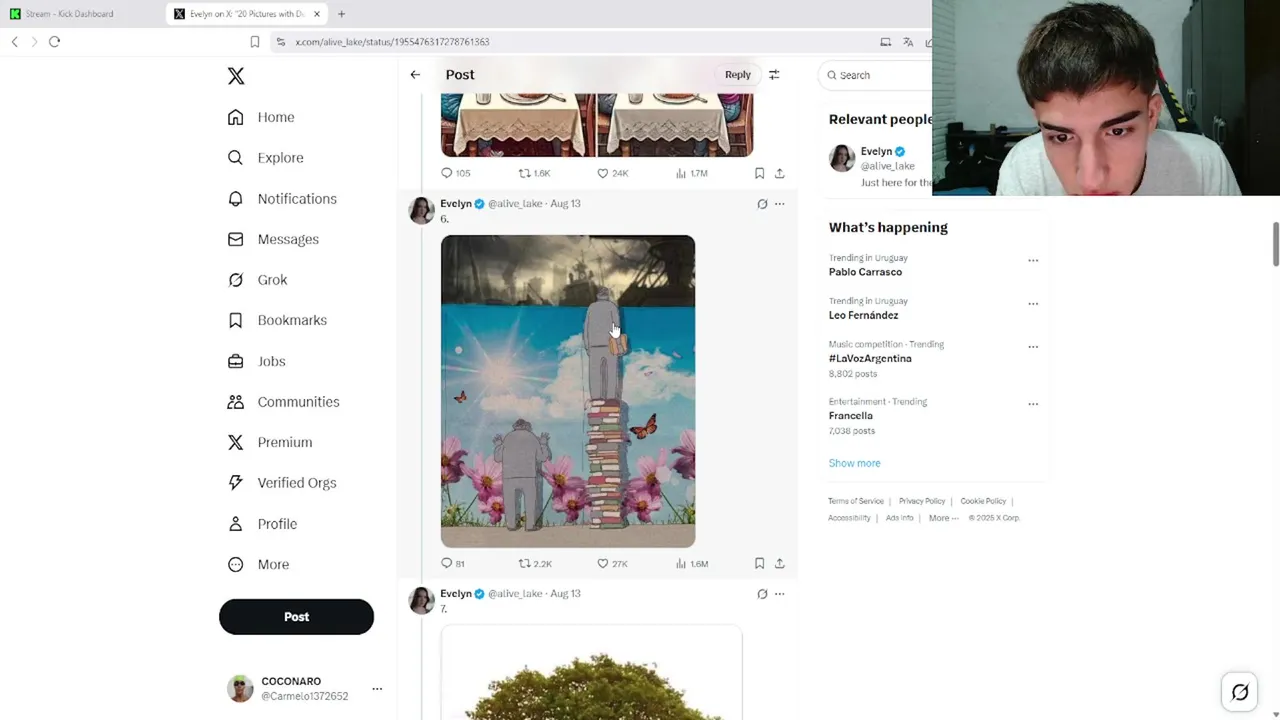Viewport: 1280px width, 720px height.
Task: Open Pablo Carrasco trending topic
Action: tap(865, 272)
